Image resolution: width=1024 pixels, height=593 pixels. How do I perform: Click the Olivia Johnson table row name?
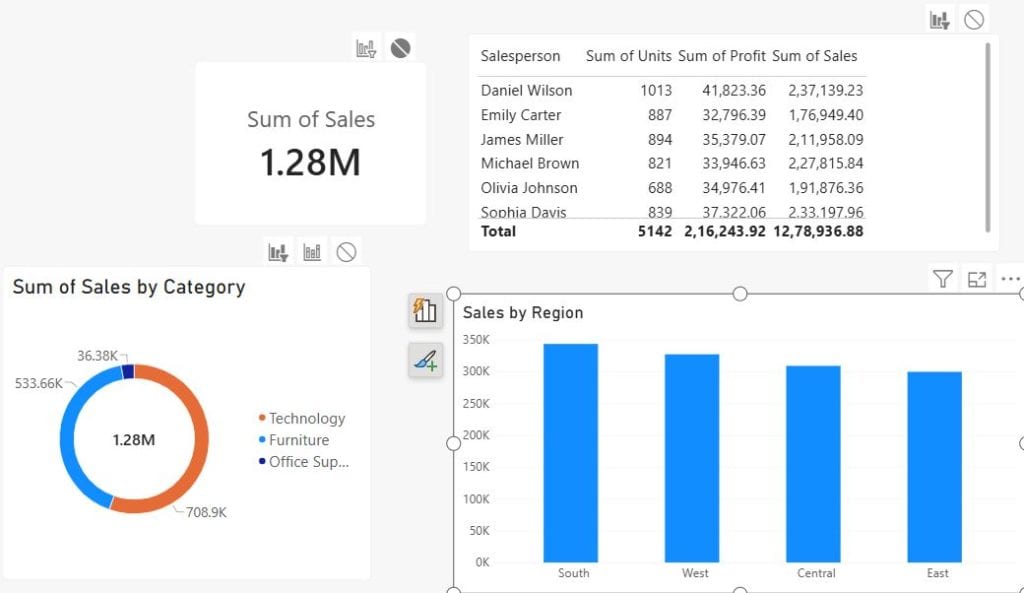529,188
